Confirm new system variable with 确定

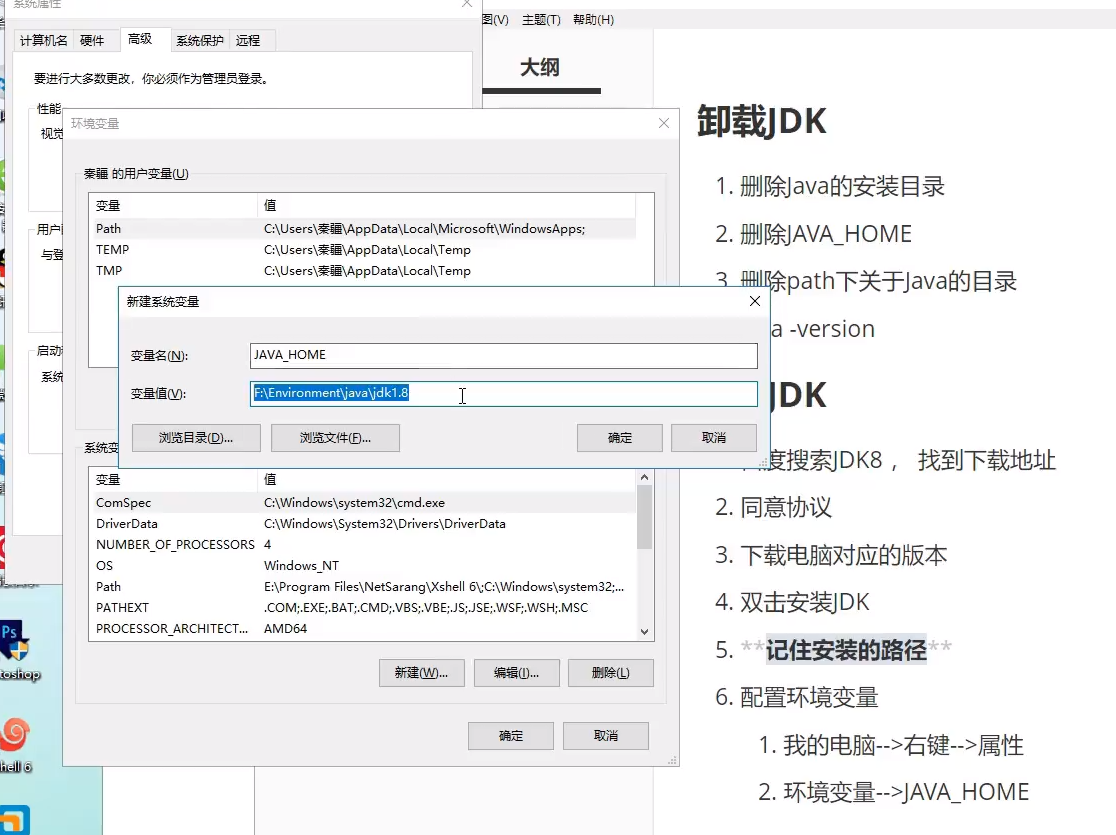(x=619, y=438)
